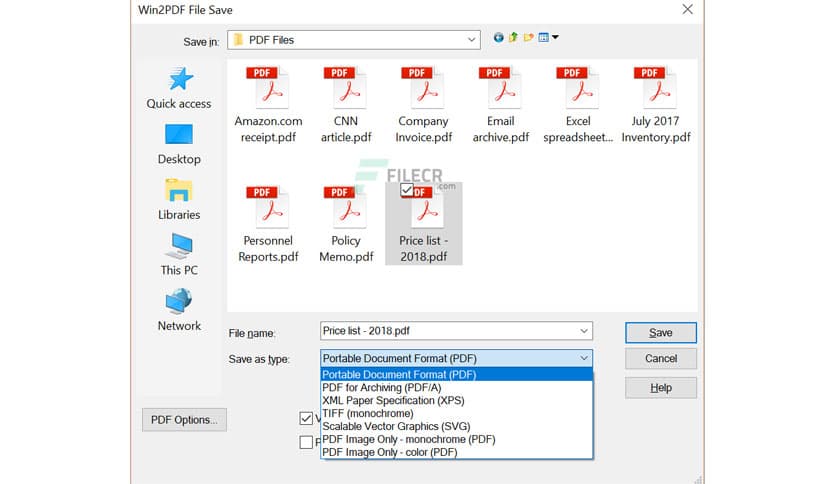Viewport: 836px width, 484px height.
Task: Select Policy Memo.pdf file
Action: [x=346, y=224]
